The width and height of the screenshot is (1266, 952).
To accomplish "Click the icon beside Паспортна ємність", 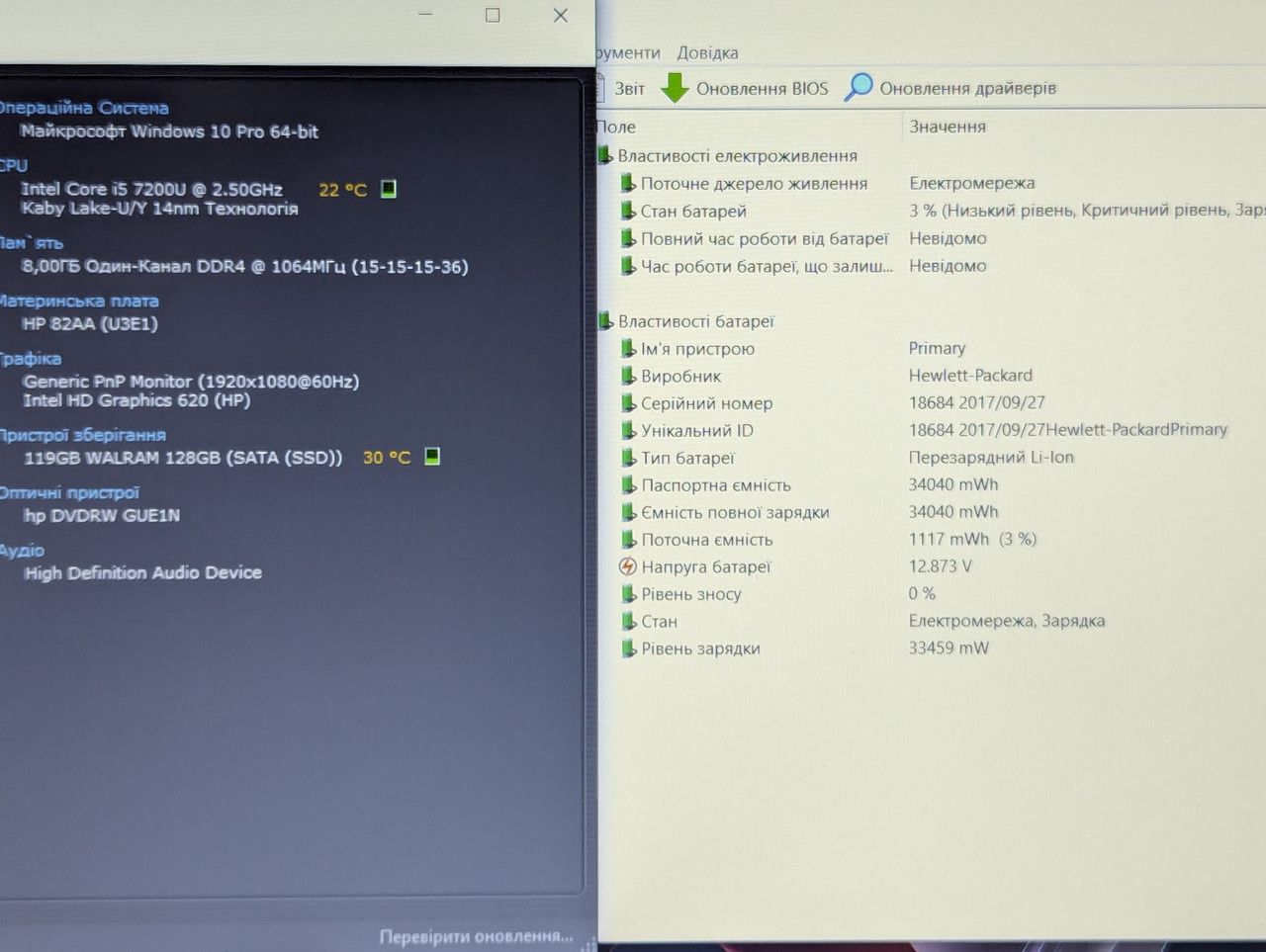I will (x=628, y=484).
